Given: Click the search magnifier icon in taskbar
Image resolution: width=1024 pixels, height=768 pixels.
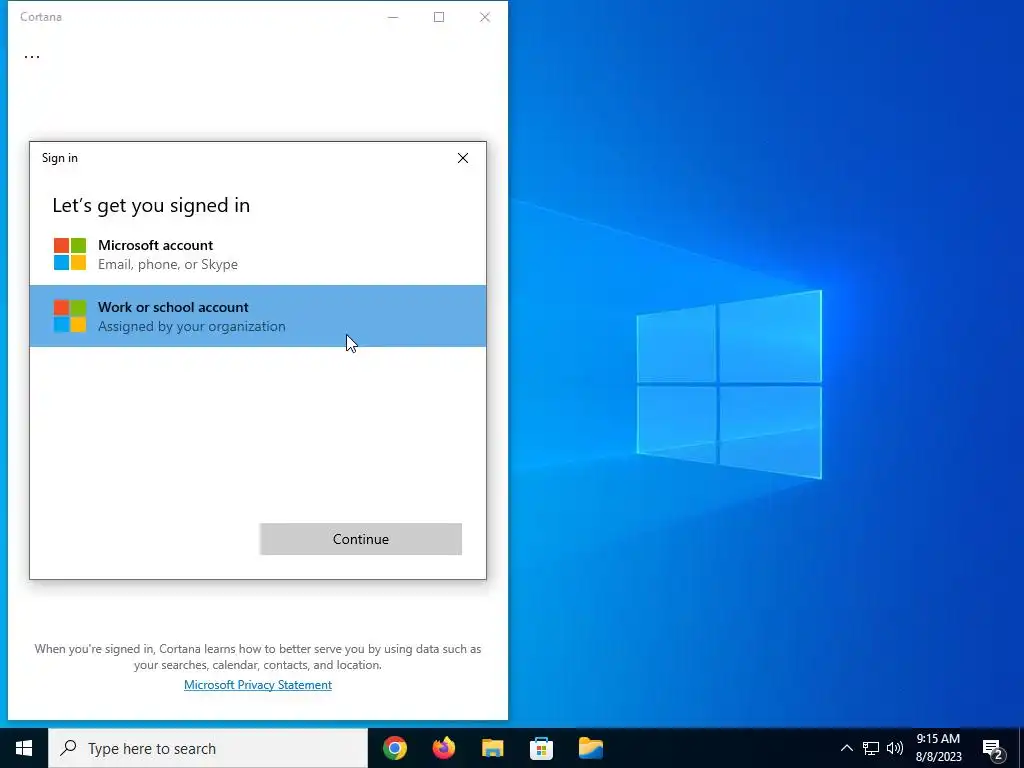Looking at the screenshot, I should pos(68,748).
